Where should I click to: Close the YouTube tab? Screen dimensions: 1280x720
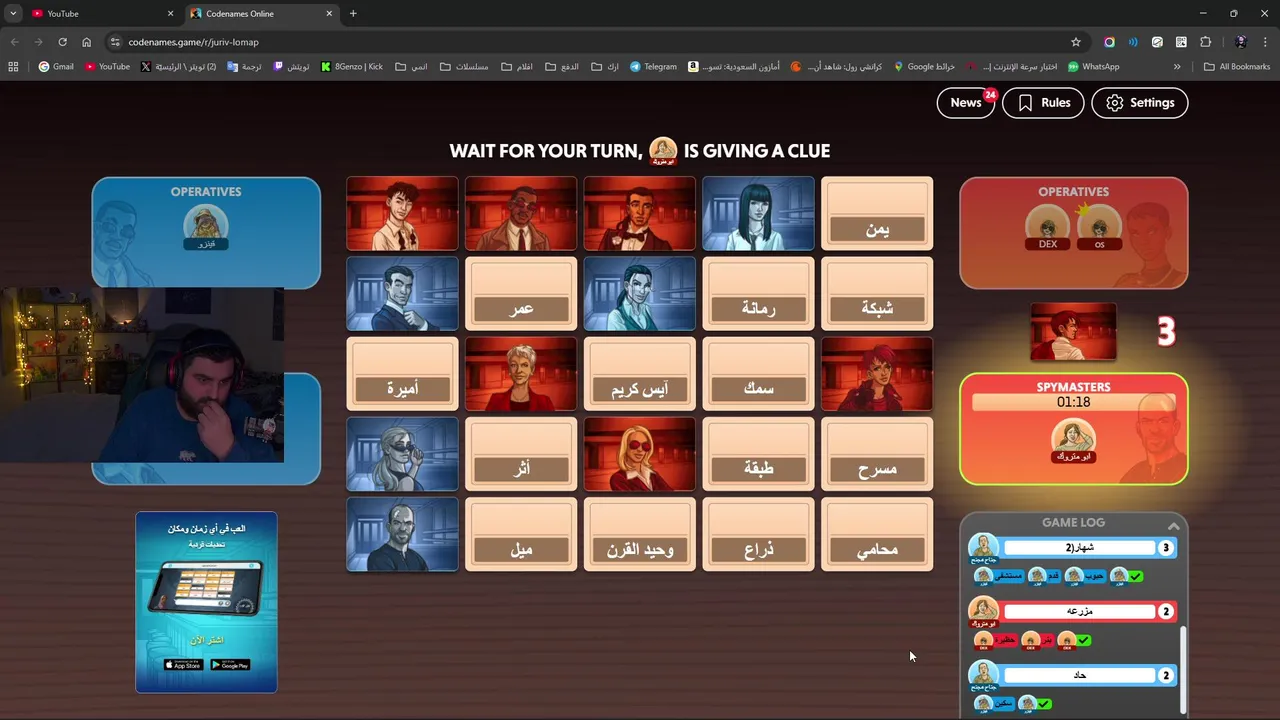coord(170,14)
